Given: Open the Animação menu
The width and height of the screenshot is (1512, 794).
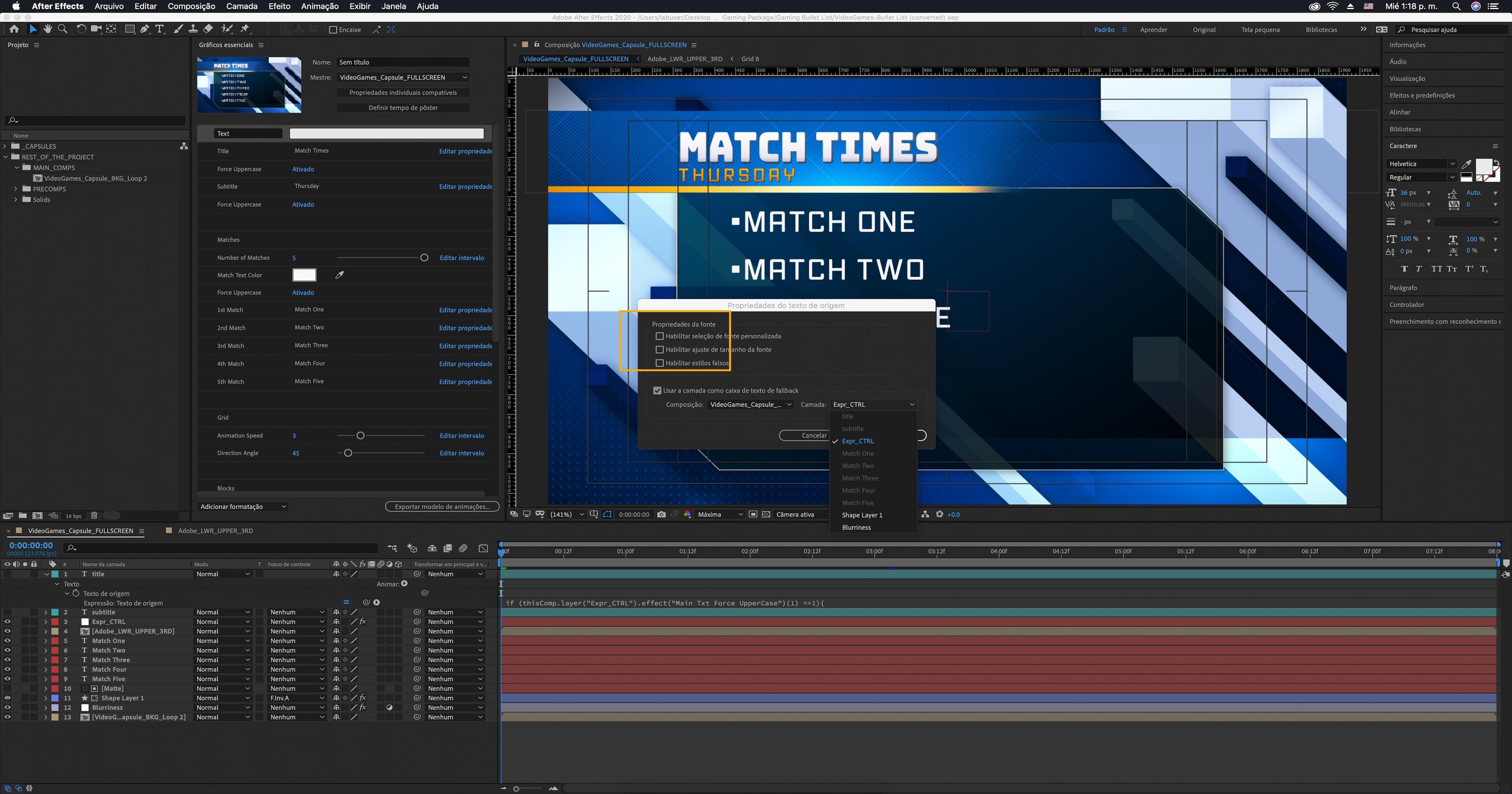Looking at the screenshot, I should [320, 6].
